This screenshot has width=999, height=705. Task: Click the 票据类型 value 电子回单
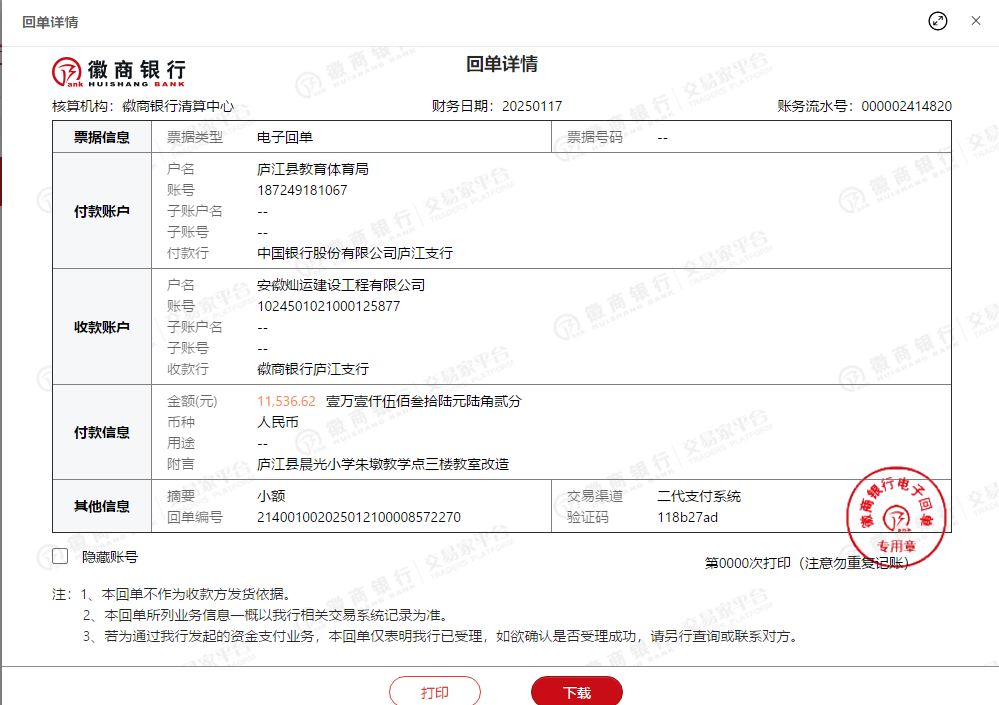[285, 137]
